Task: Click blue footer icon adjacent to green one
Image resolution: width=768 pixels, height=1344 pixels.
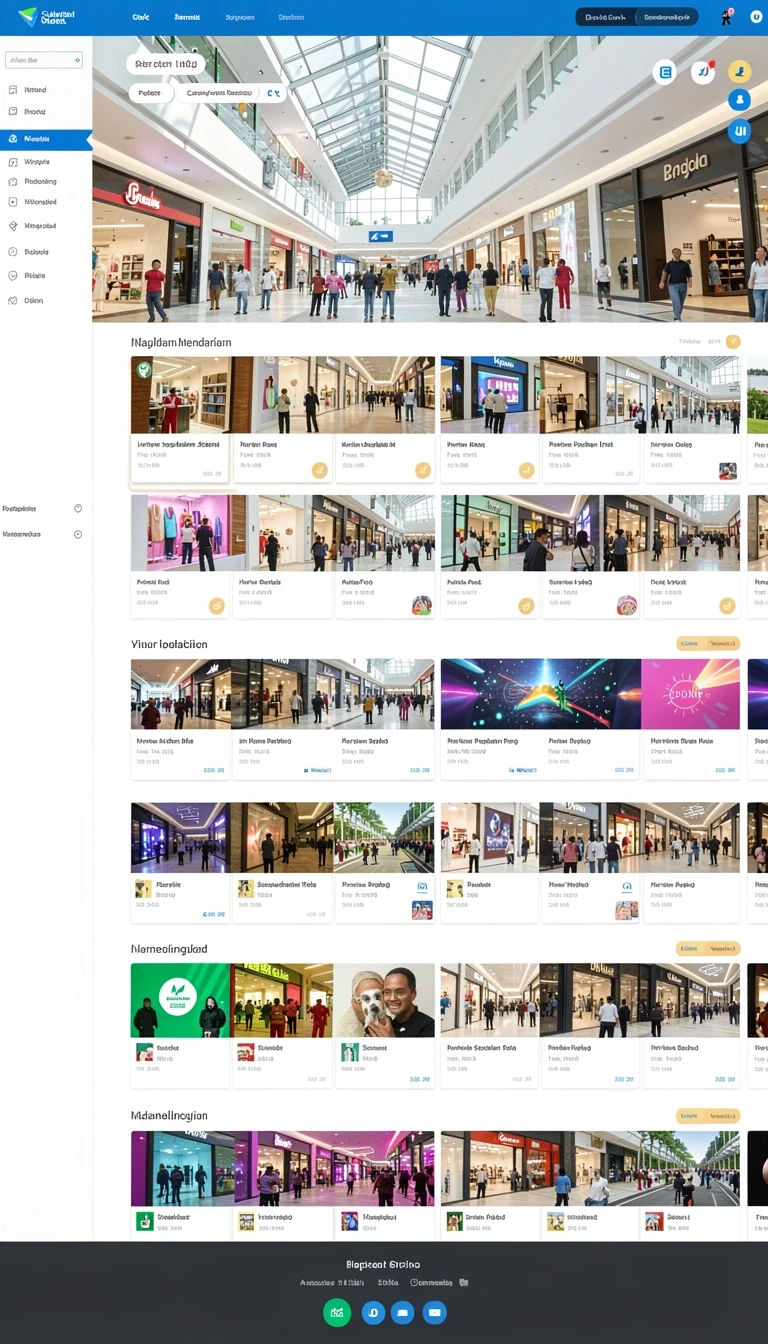Action: point(373,1312)
